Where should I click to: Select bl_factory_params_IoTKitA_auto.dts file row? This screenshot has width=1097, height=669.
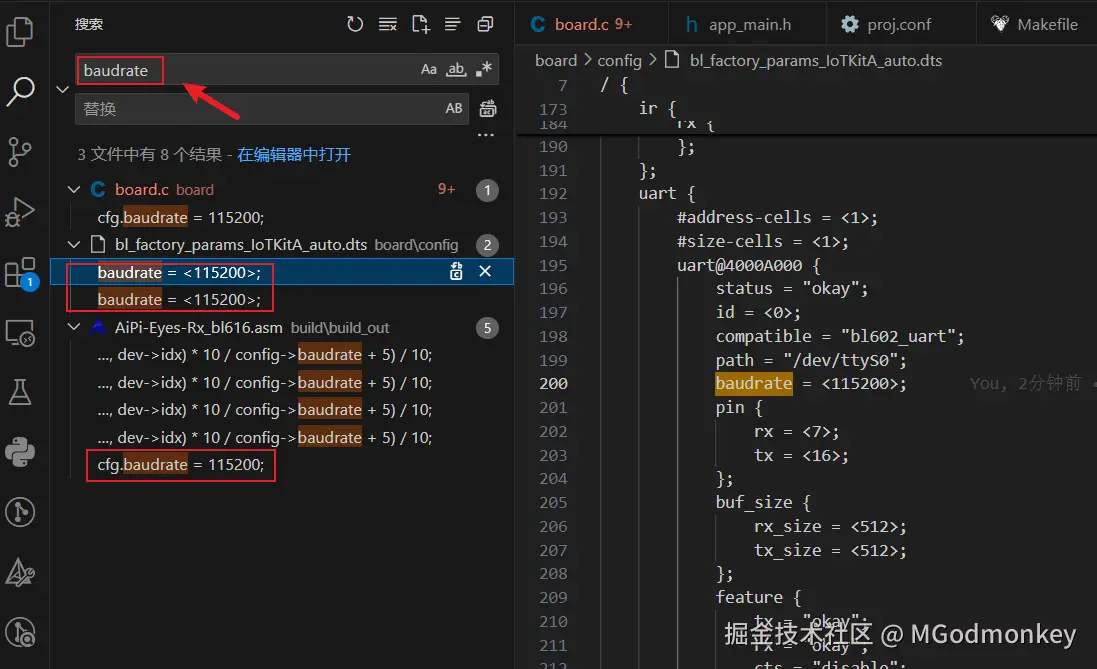tap(282, 244)
